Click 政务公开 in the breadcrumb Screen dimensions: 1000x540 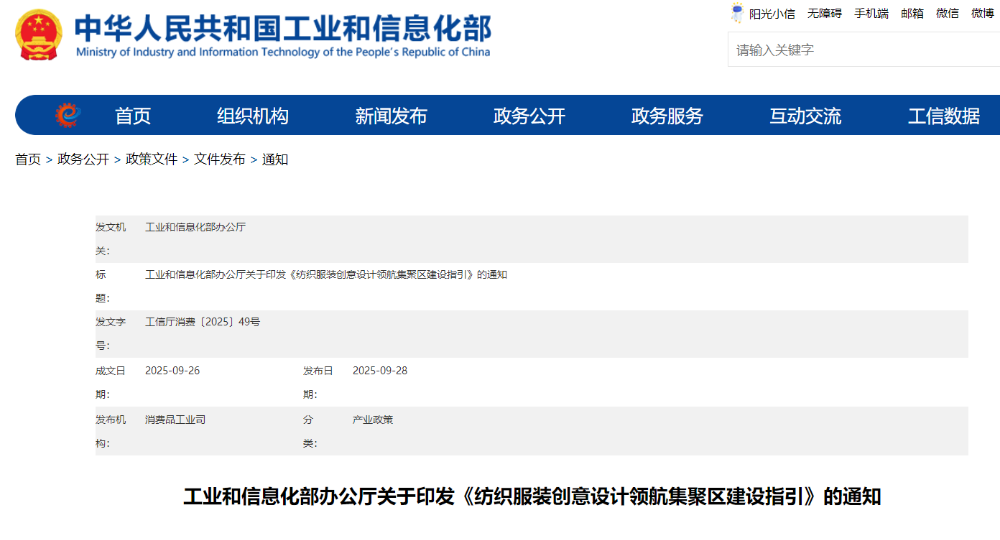click(x=83, y=159)
